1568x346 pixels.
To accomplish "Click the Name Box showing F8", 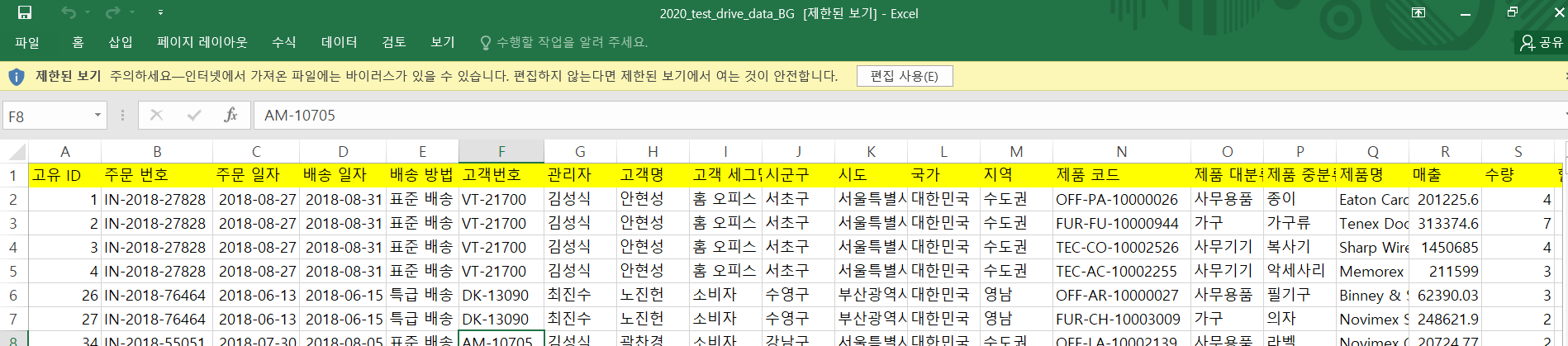I will click(47, 116).
